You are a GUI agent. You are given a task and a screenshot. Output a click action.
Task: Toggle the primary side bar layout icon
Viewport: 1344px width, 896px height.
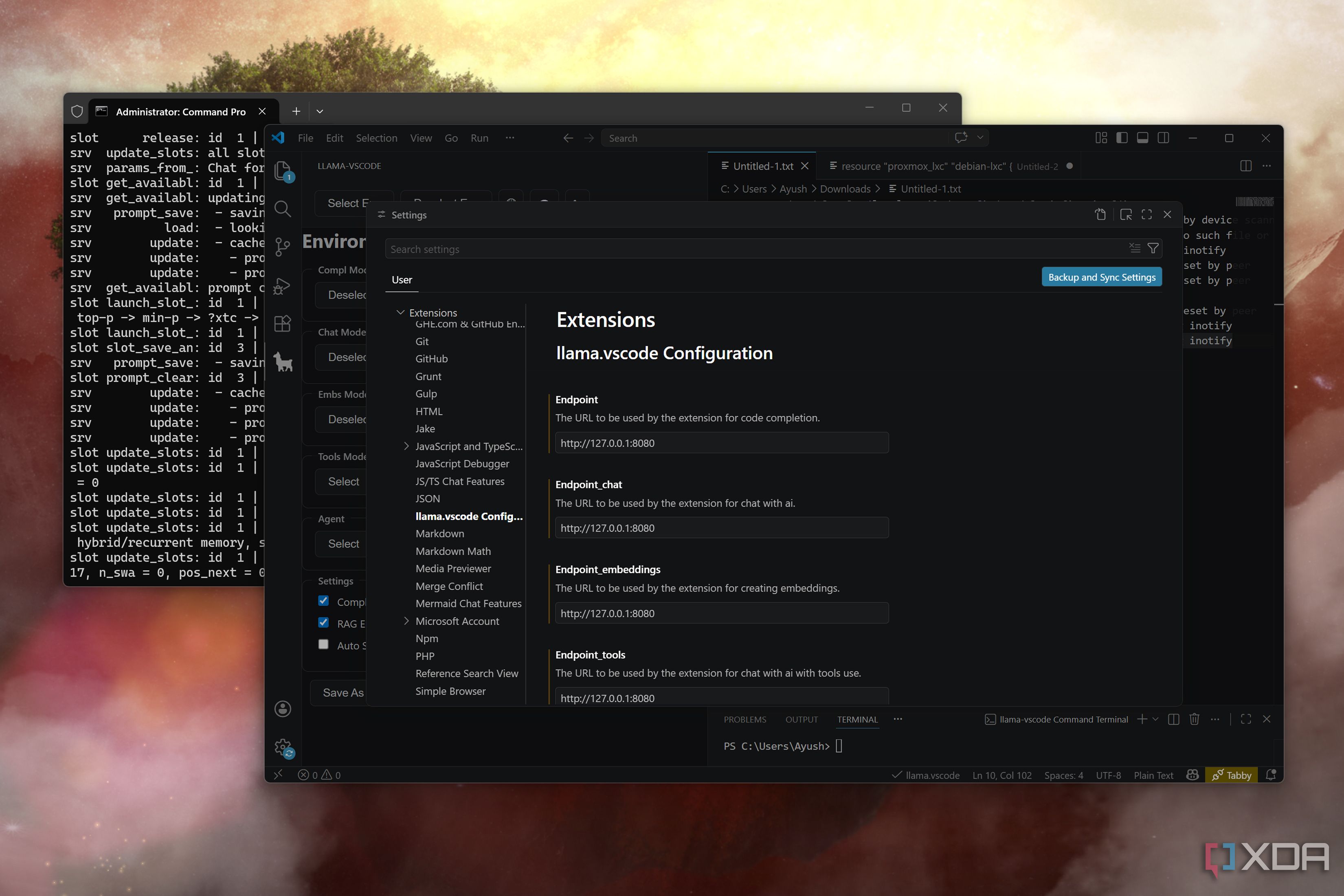(1122, 138)
